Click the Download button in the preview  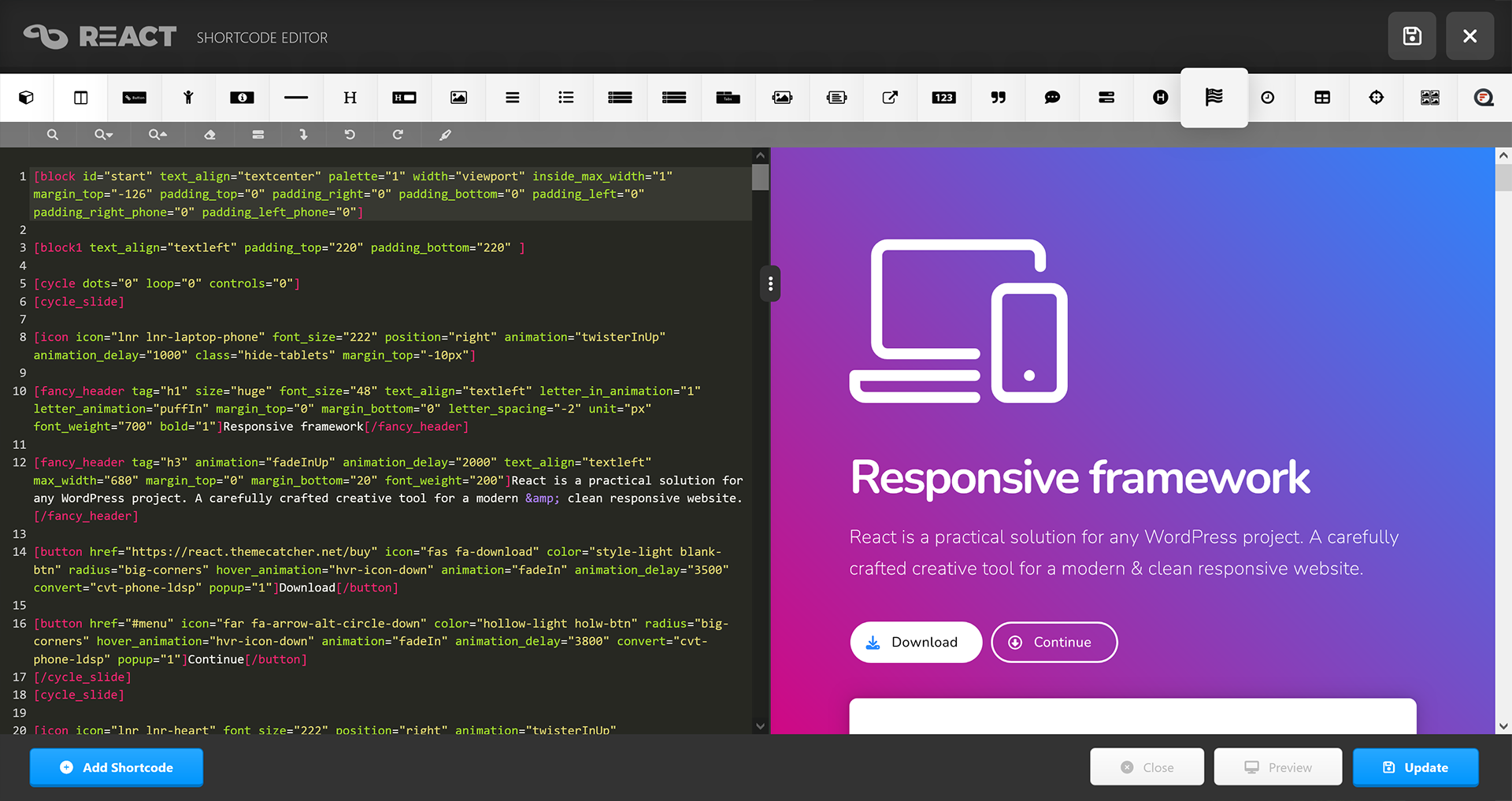[916, 643]
